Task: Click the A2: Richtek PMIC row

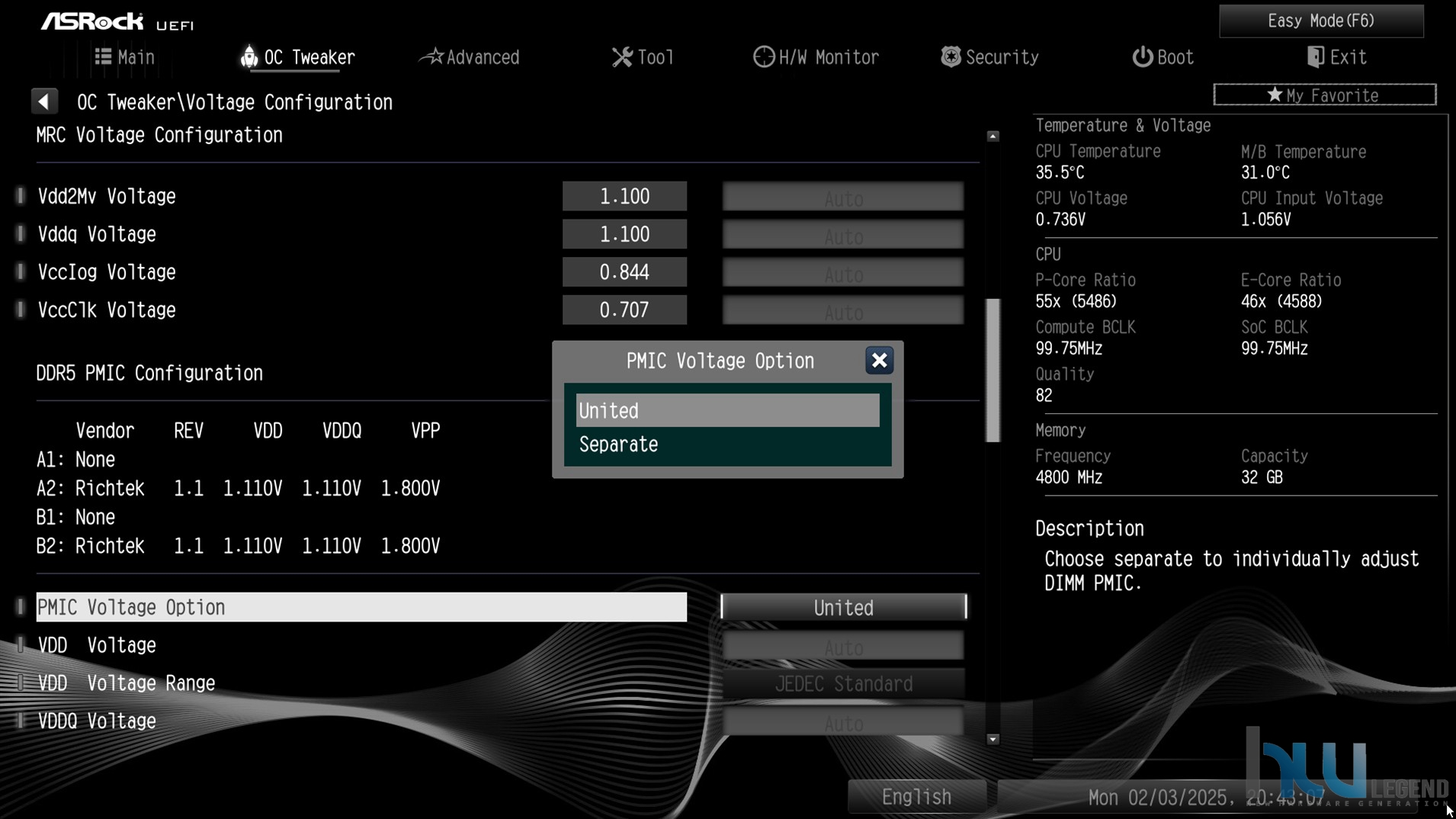Action: (x=238, y=488)
